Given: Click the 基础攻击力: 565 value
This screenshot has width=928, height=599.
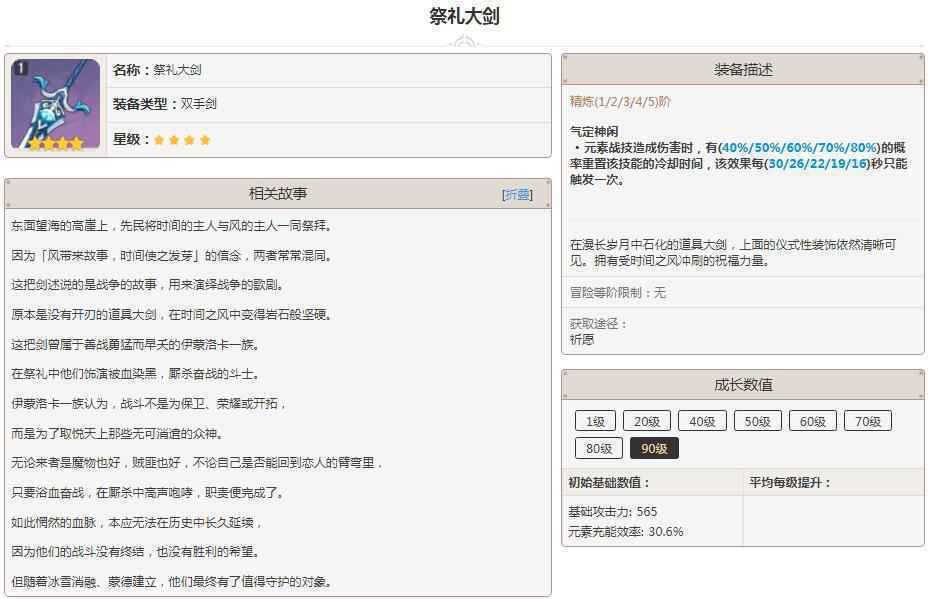Looking at the screenshot, I should (613, 511).
